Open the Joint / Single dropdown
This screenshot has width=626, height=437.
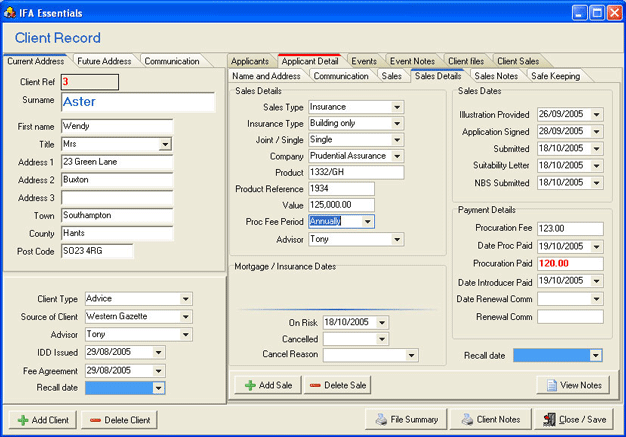point(397,140)
